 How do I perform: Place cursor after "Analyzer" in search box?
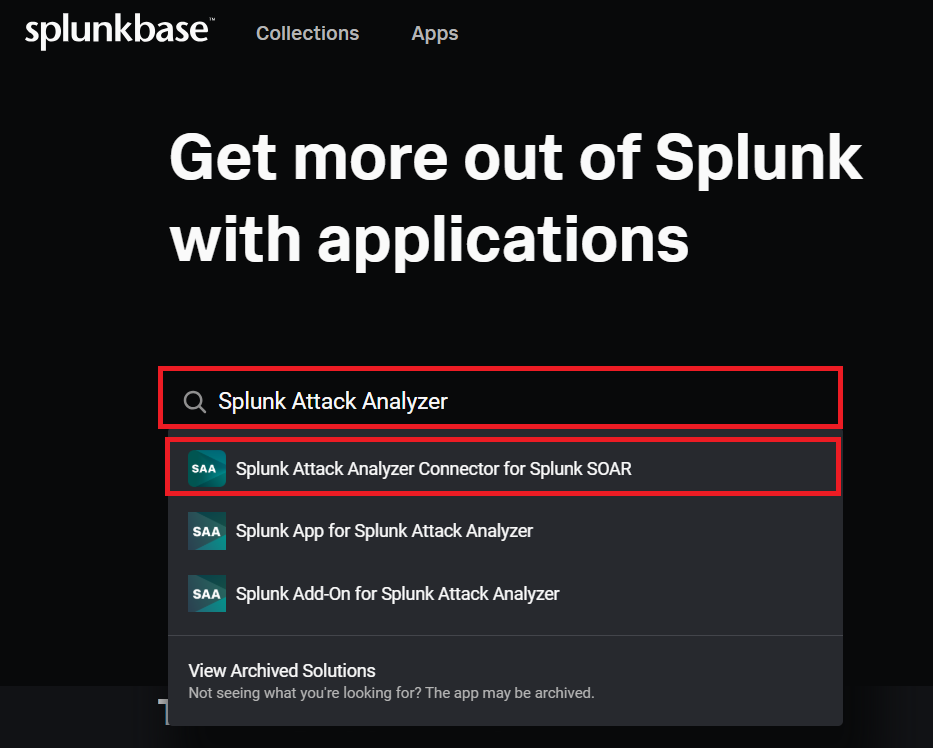[450, 402]
